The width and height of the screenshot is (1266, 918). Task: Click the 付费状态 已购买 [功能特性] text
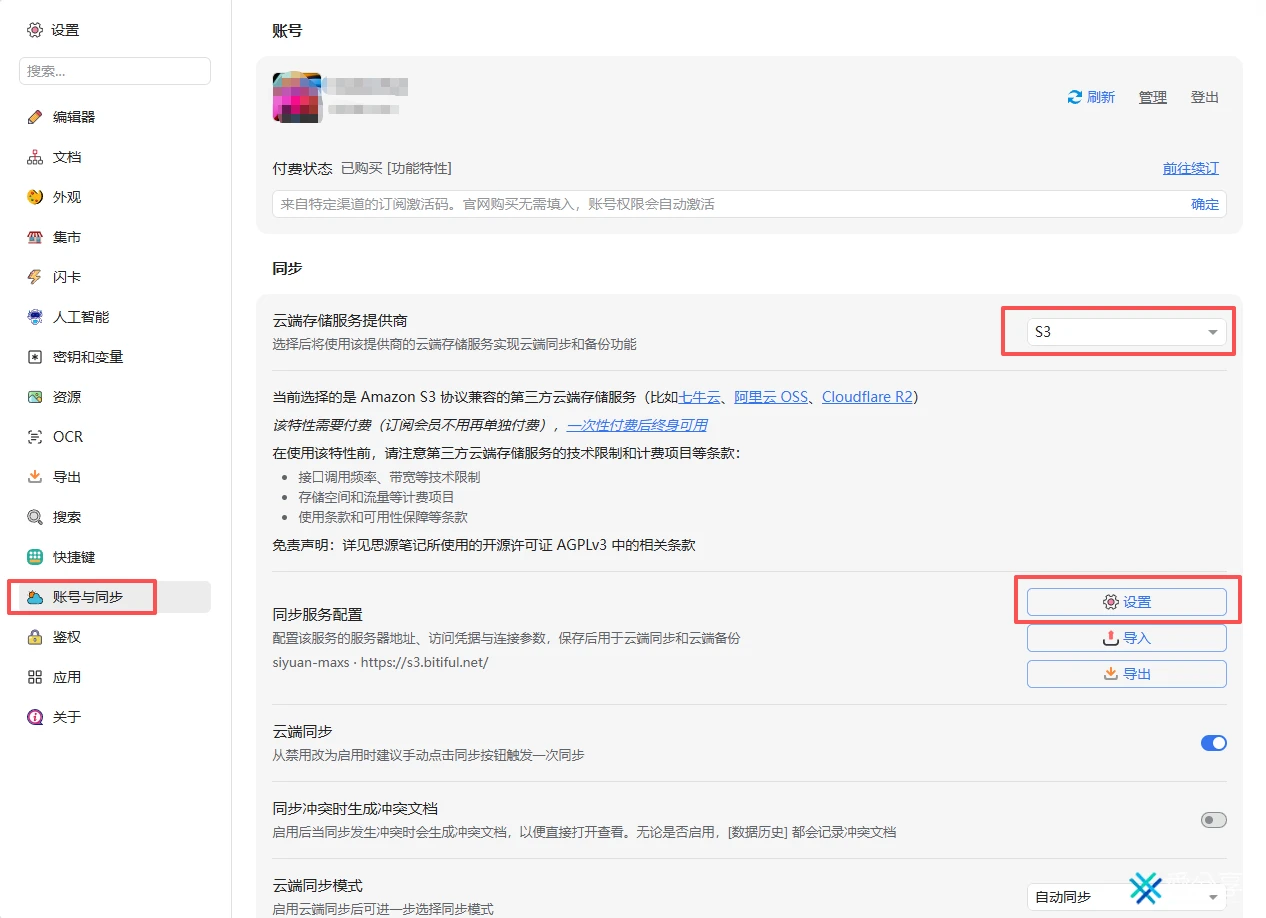coord(362,169)
